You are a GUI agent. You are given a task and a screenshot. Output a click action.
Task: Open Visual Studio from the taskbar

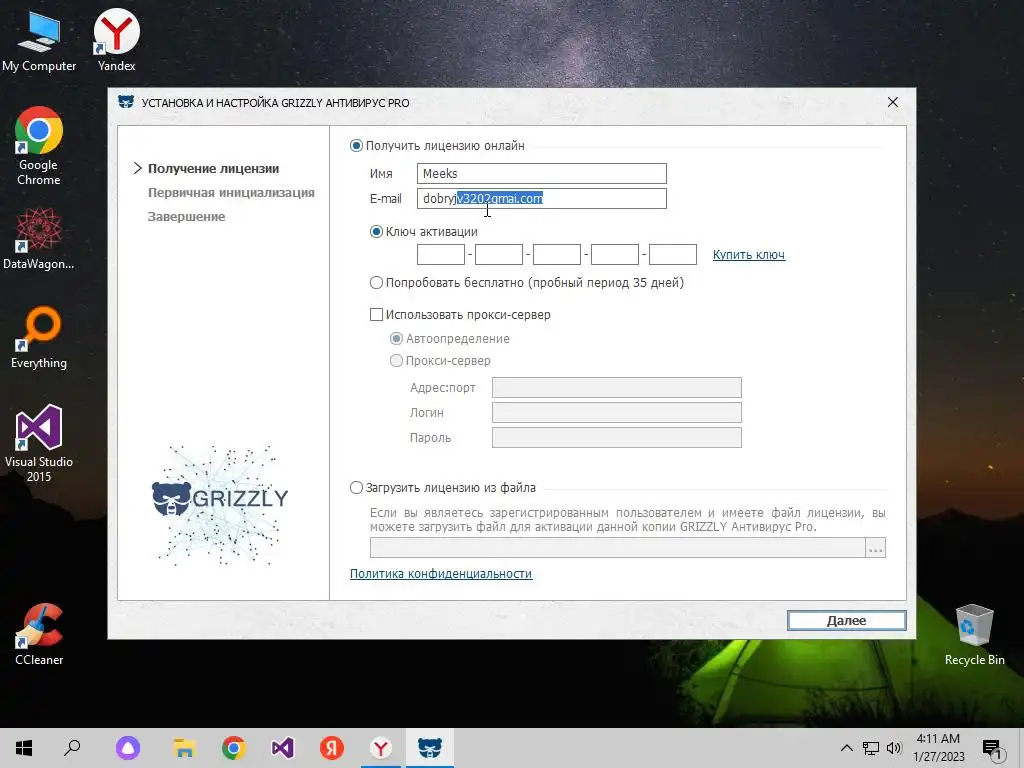click(283, 748)
